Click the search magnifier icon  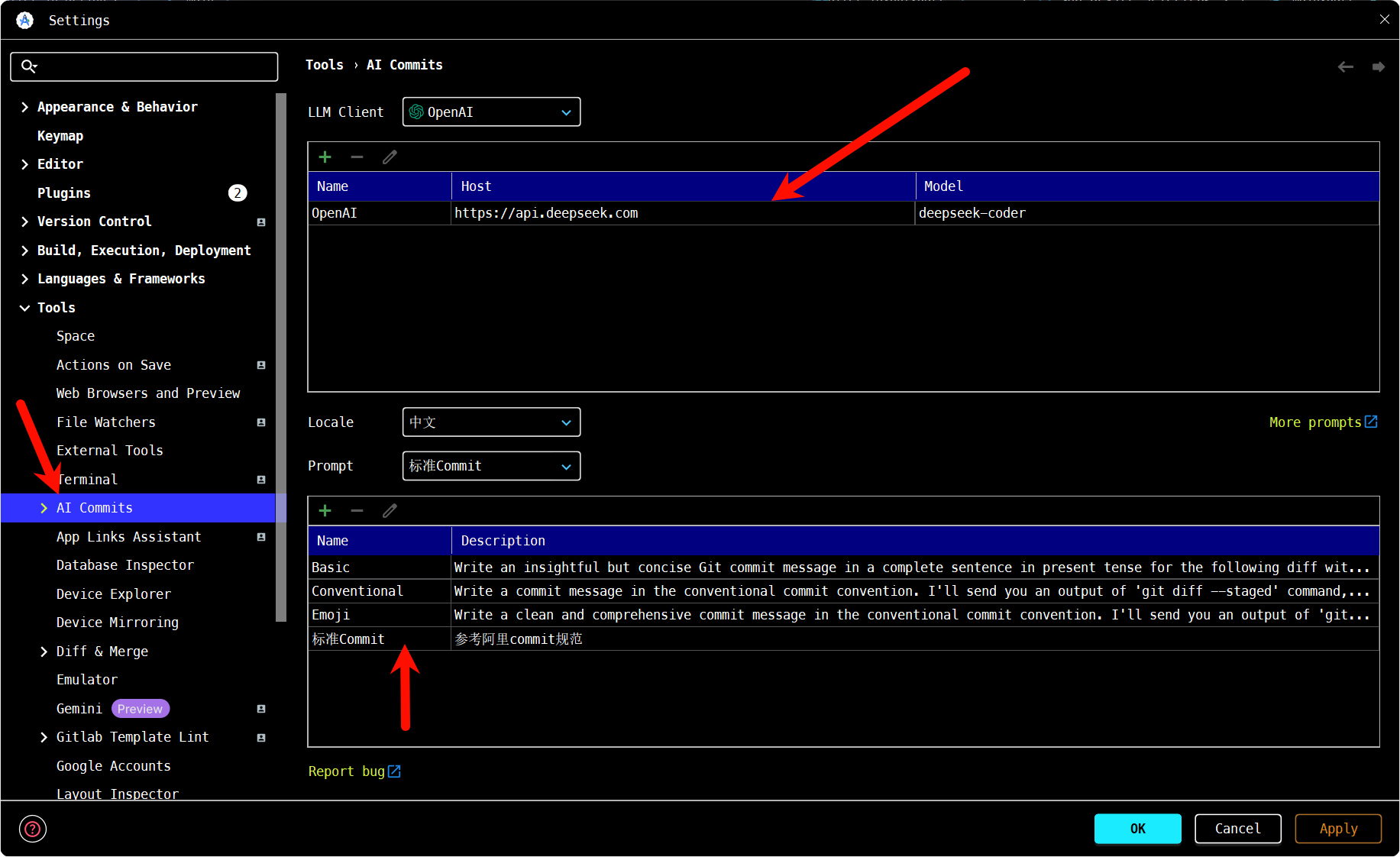[x=29, y=66]
